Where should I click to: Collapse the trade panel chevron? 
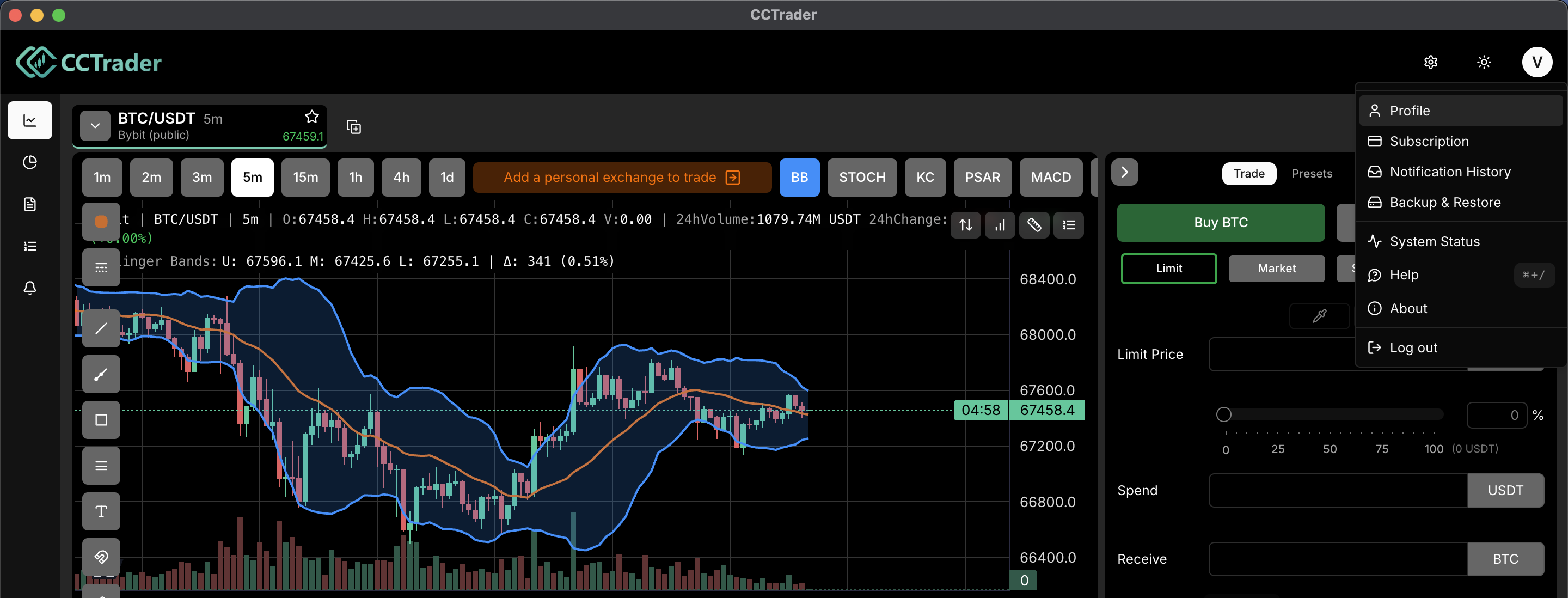pos(1124,172)
